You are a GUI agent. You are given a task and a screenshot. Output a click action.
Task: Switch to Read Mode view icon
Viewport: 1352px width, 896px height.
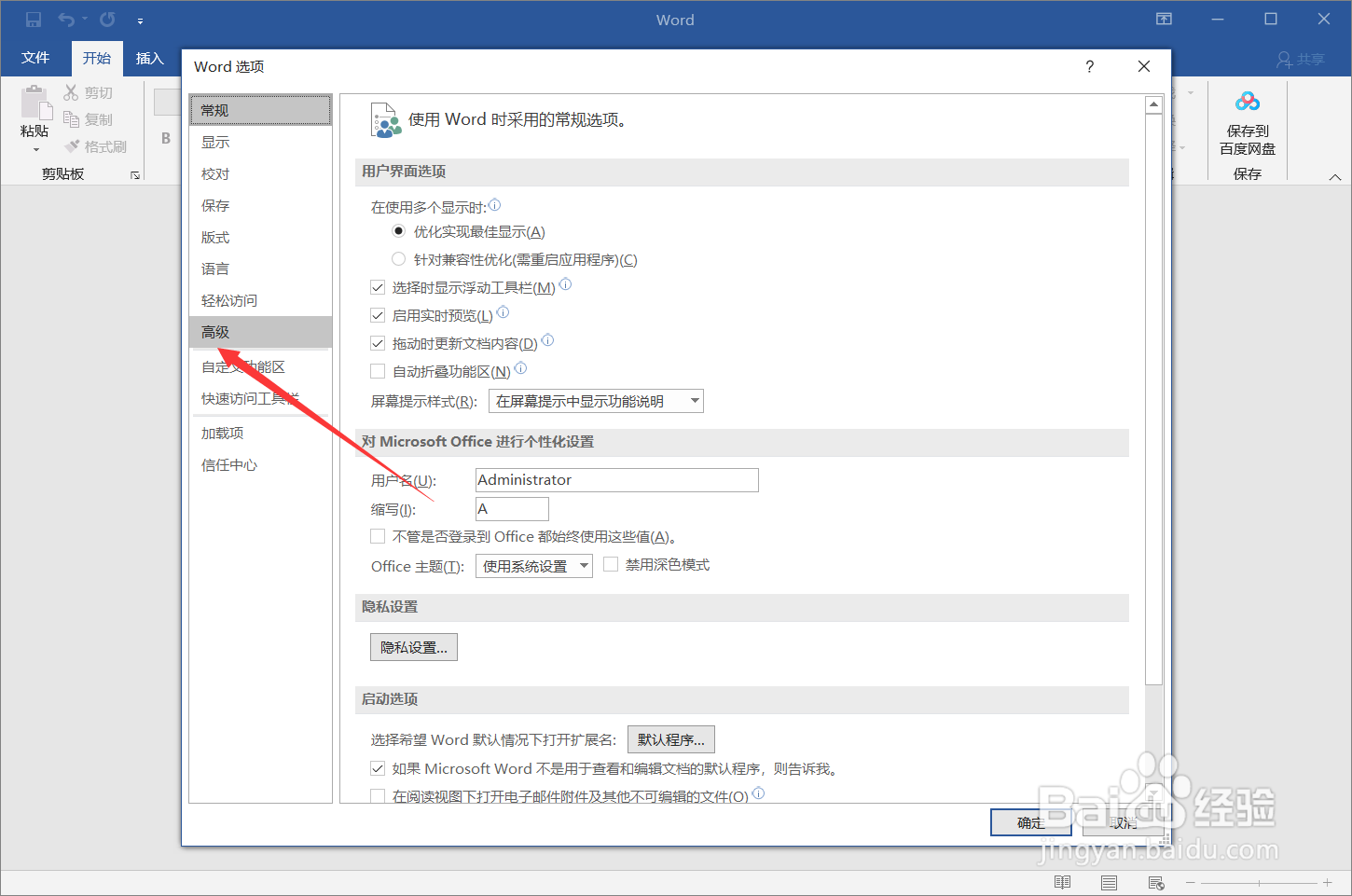[1062, 882]
